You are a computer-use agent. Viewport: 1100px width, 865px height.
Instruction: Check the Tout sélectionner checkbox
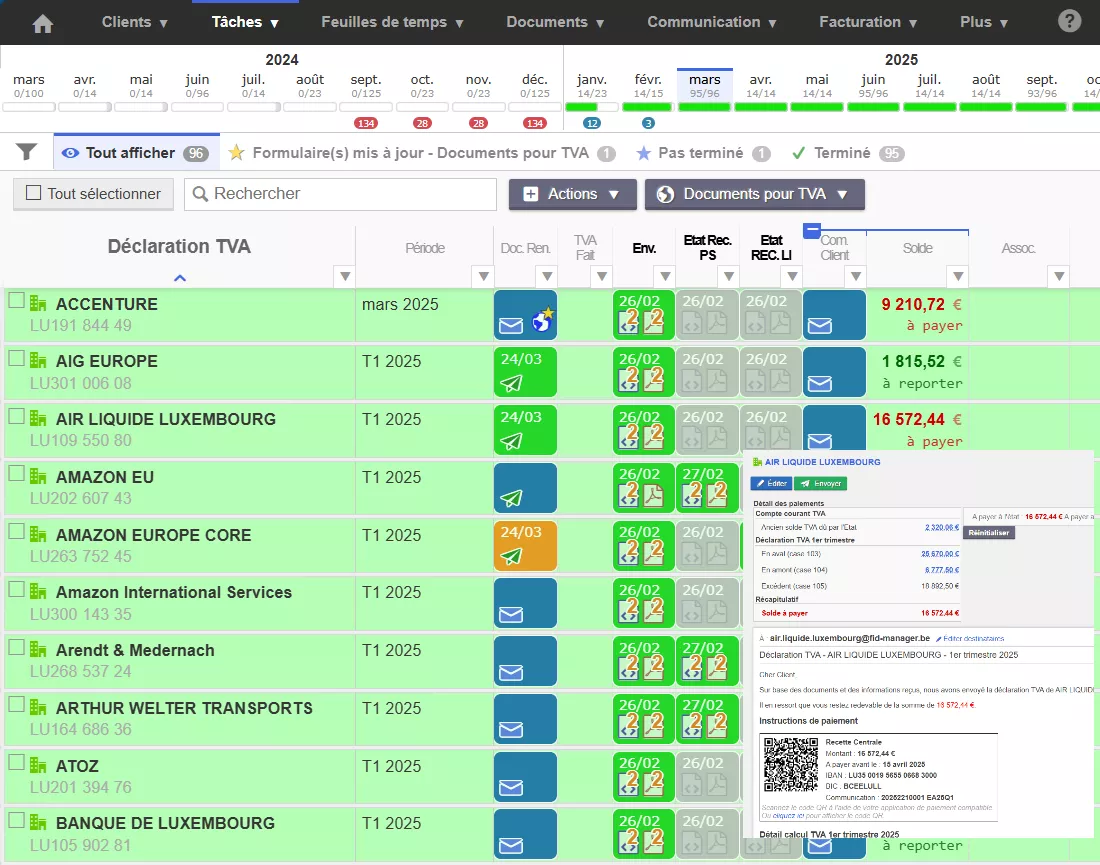33,192
